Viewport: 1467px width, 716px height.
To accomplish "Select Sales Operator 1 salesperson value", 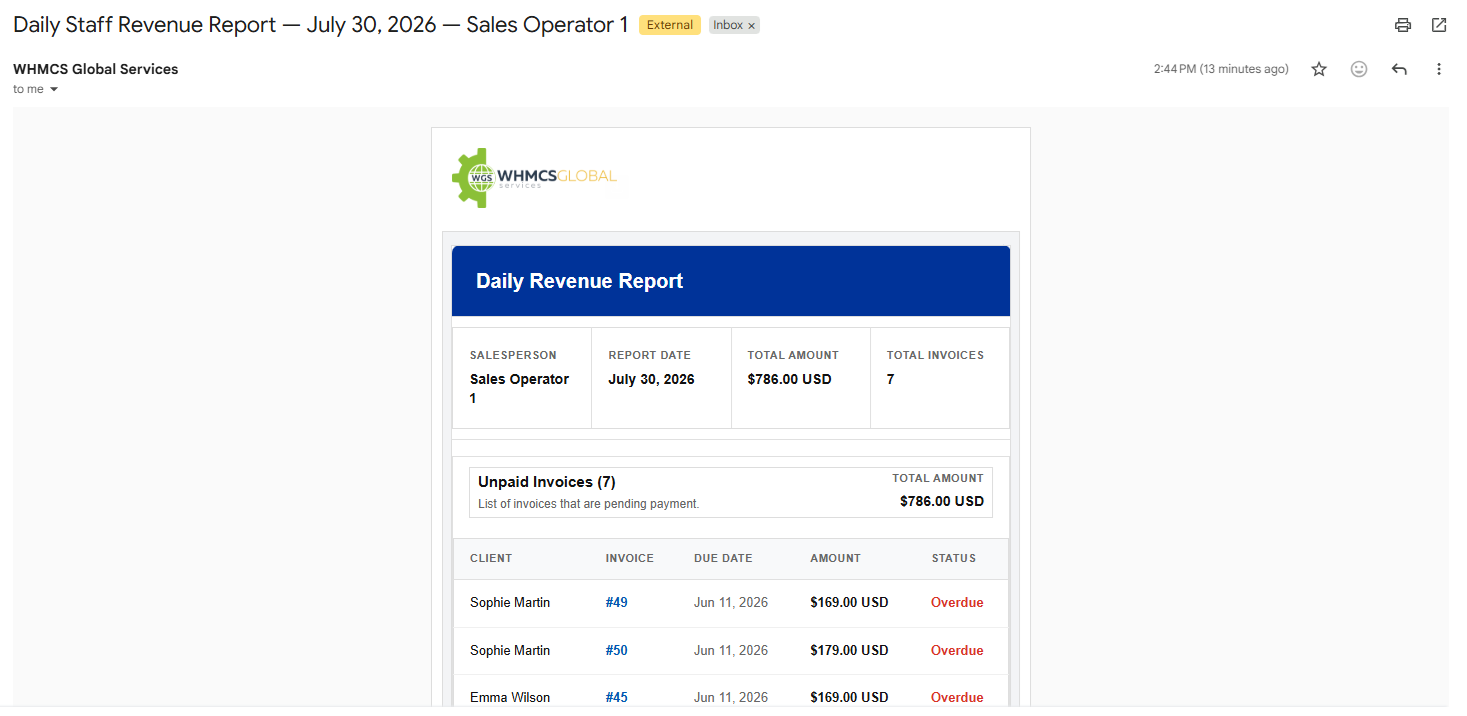I will [x=520, y=389].
